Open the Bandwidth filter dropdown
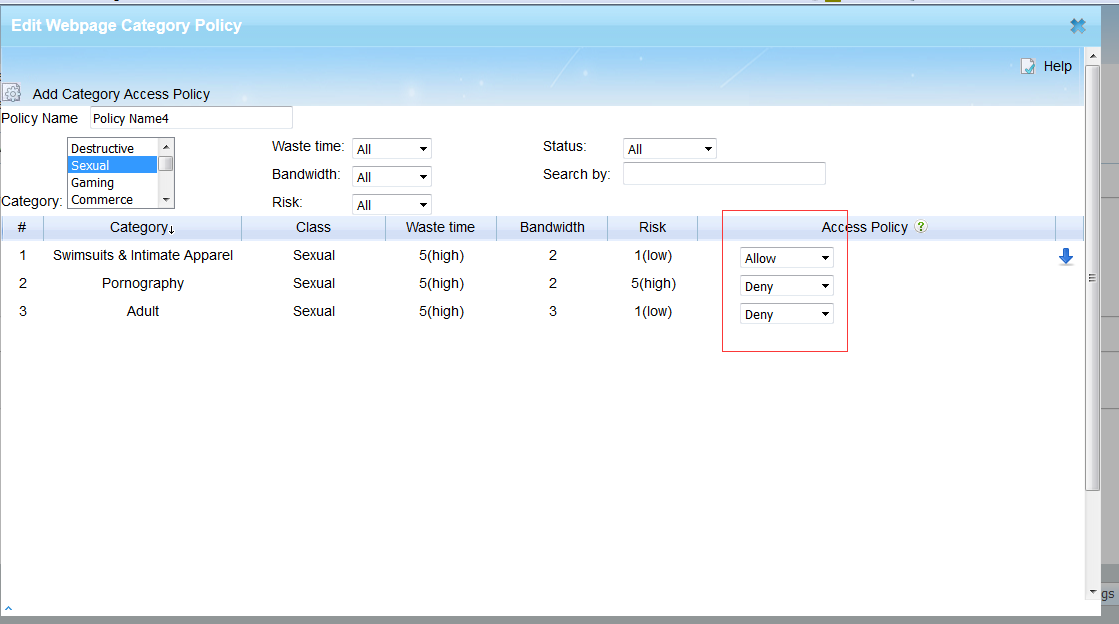Viewport: 1119px width, 624px height. point(392,176)
